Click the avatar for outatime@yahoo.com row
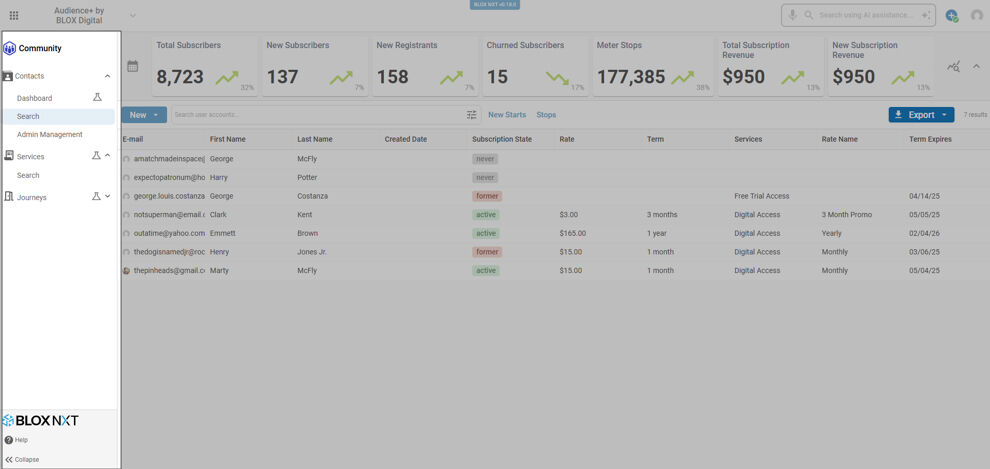The image size is (990, 469). (126, 234)
